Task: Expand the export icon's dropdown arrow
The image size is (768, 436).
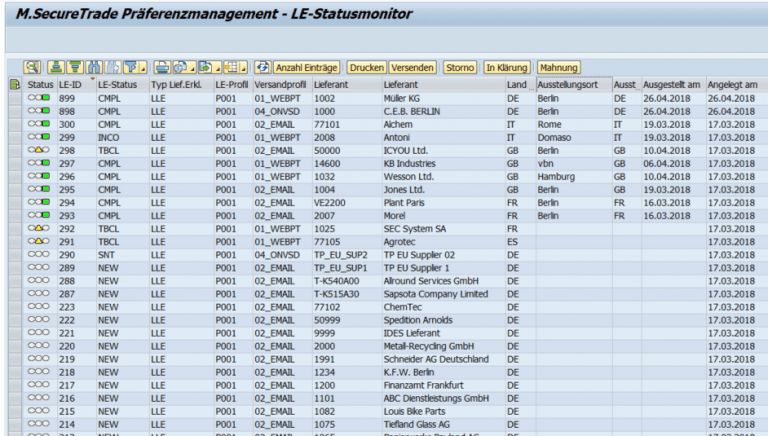Action: coord(216,68)
